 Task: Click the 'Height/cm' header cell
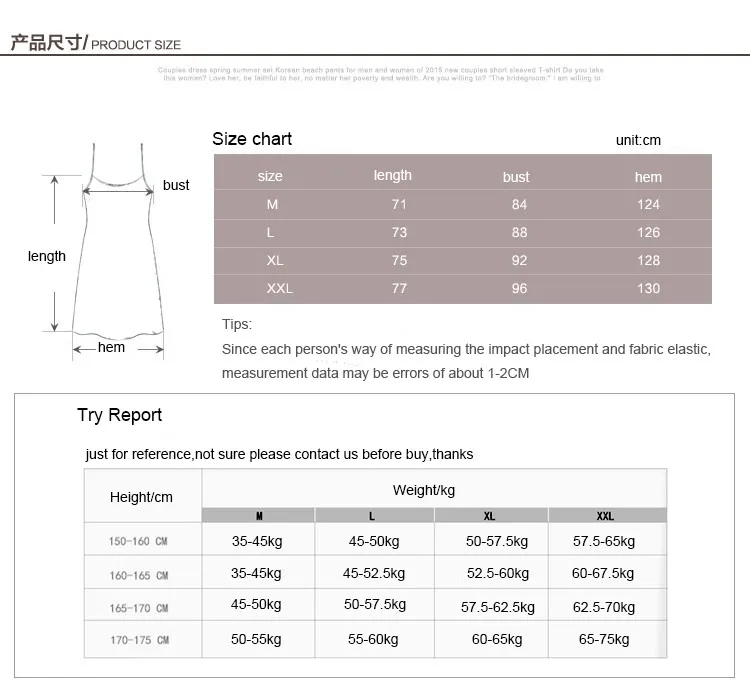pos(141,497)
